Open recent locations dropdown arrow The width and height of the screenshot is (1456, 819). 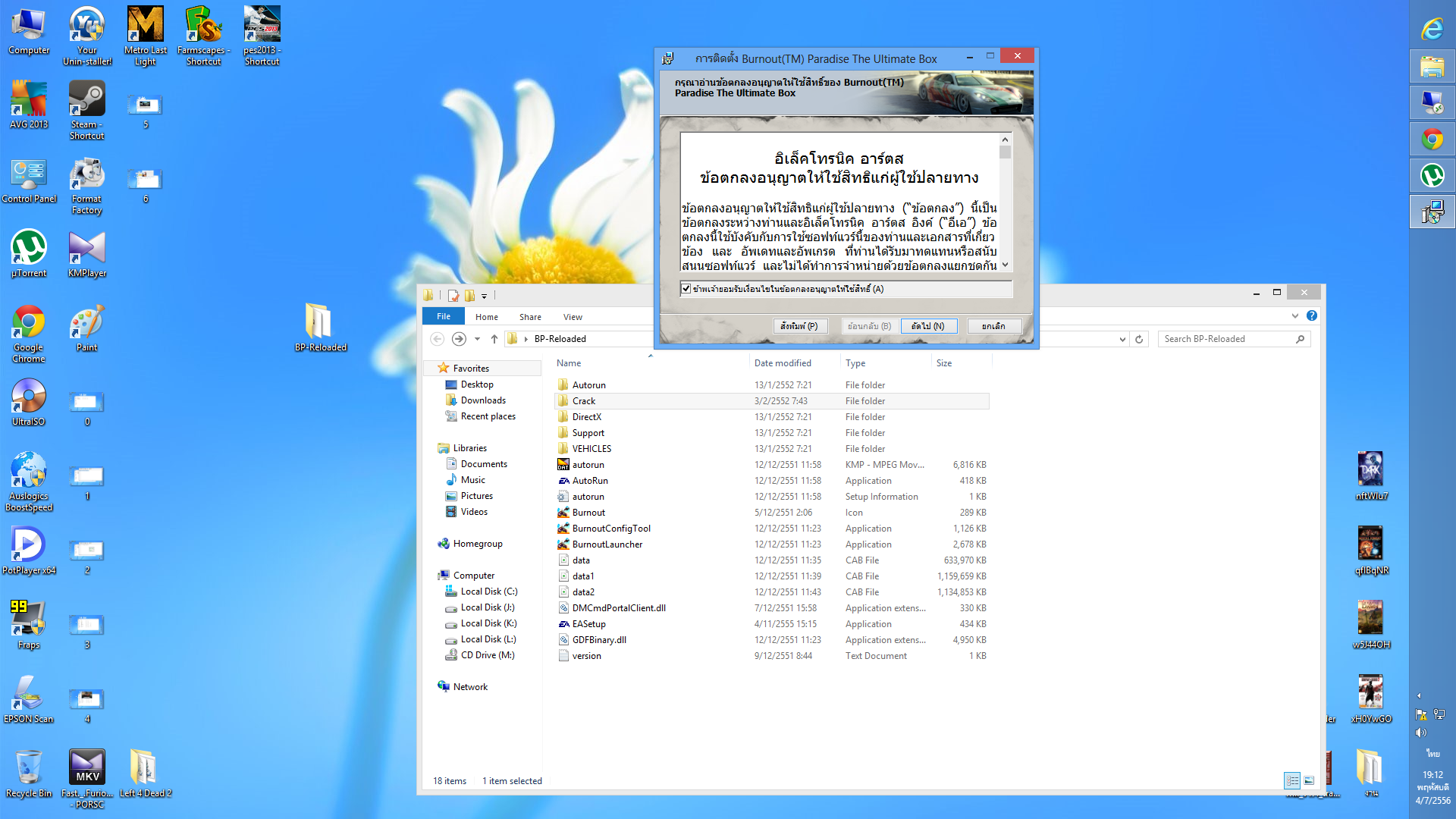(x=477, y=339)
